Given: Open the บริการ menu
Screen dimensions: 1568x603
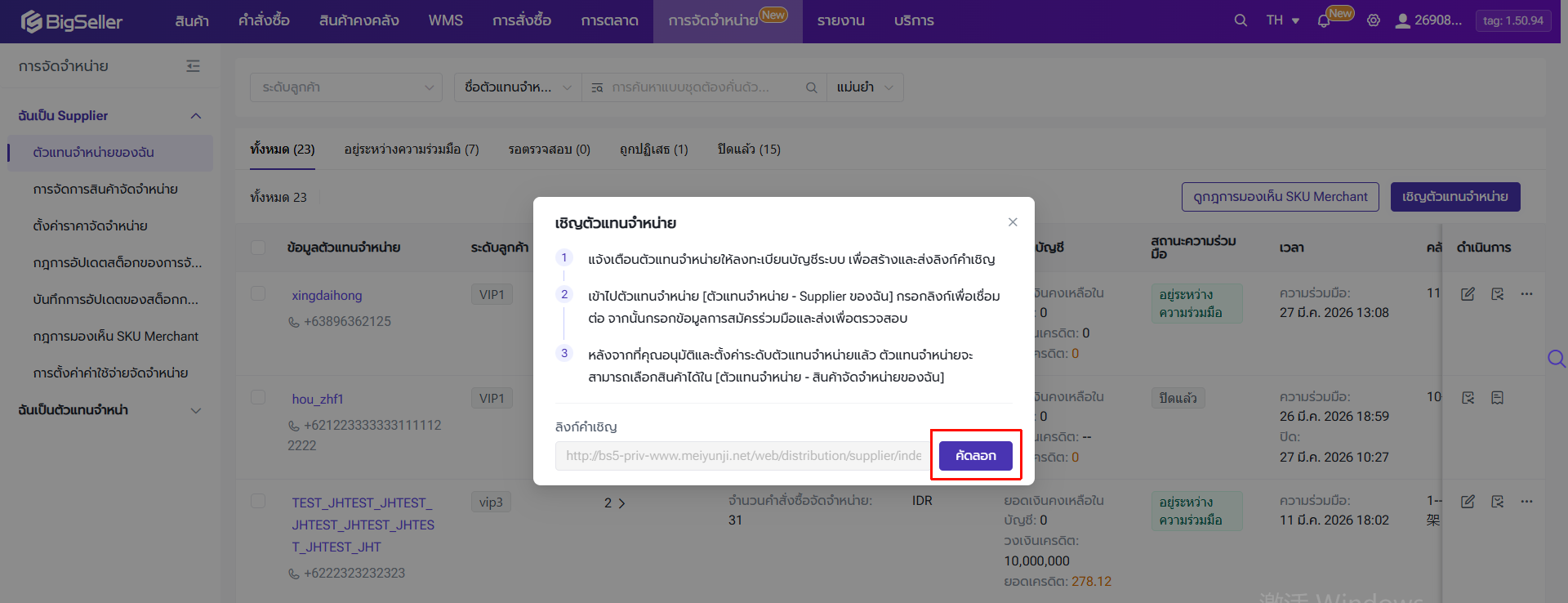Looking at the screenshot, I should point(914,20).
